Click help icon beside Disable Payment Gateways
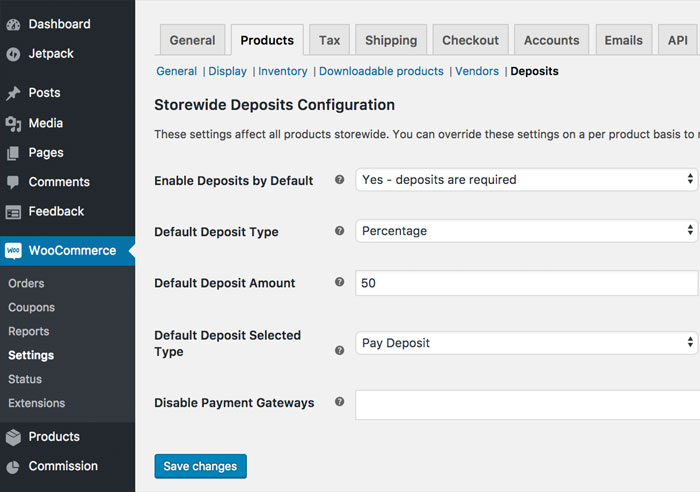This screenshot has width=700, height=492. (339, 402)
